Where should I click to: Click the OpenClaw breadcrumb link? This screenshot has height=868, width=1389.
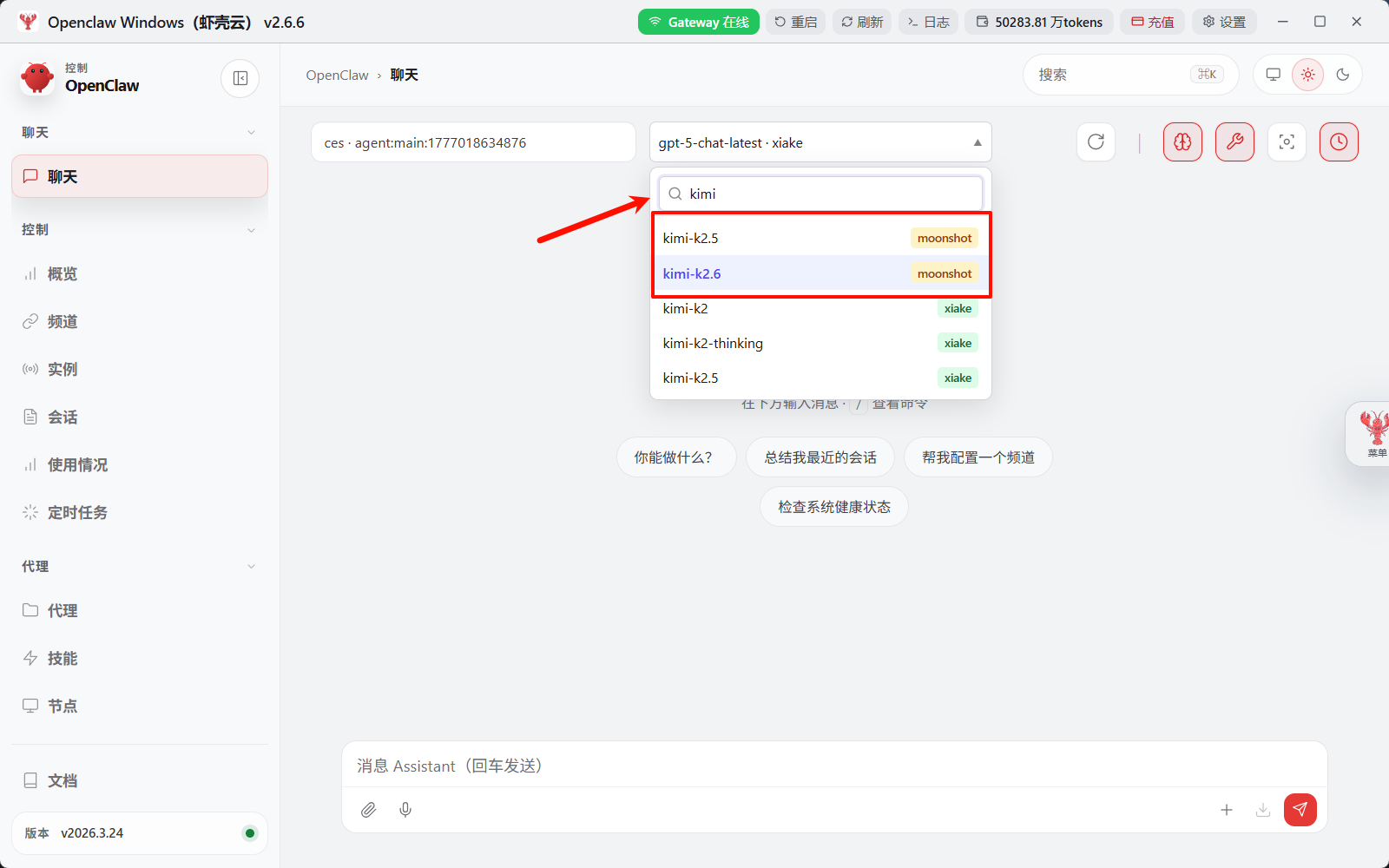pos(338,76)
